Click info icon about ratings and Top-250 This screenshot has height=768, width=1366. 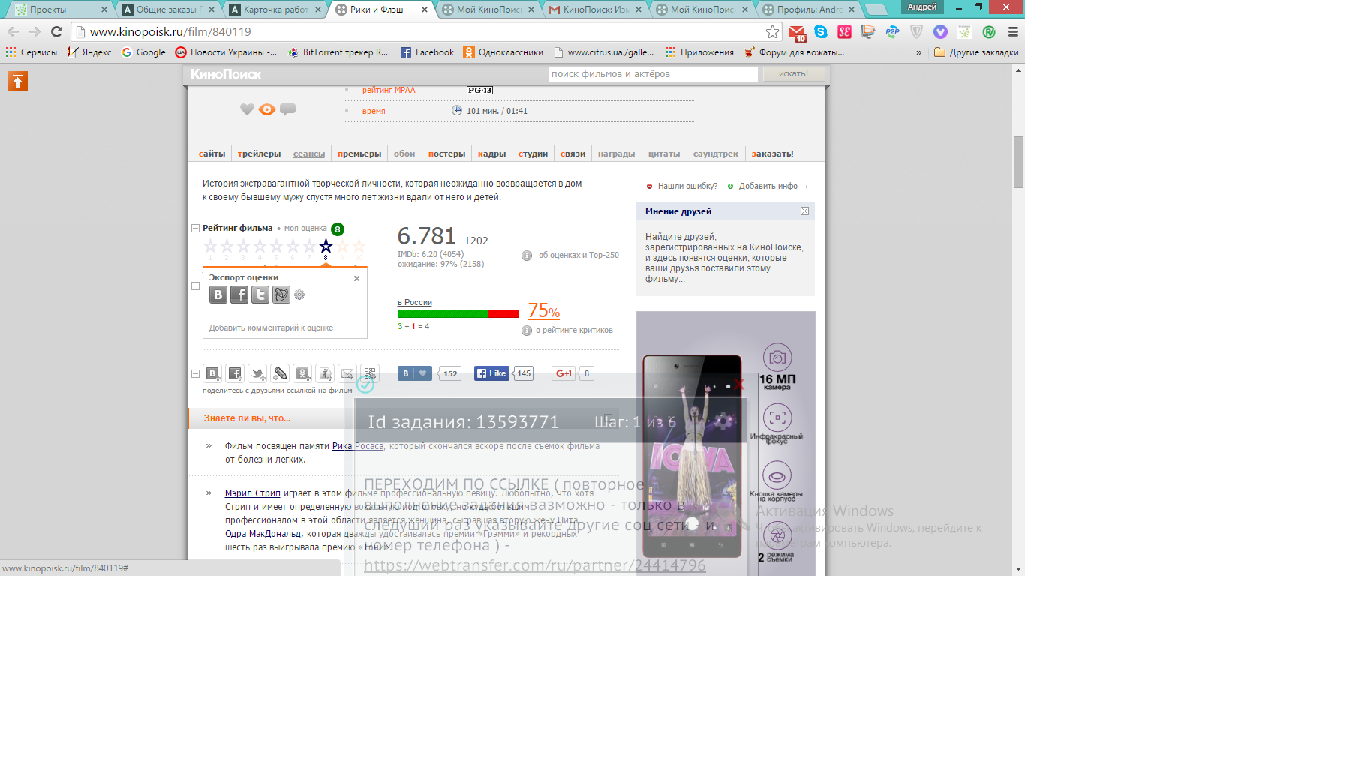527,255
